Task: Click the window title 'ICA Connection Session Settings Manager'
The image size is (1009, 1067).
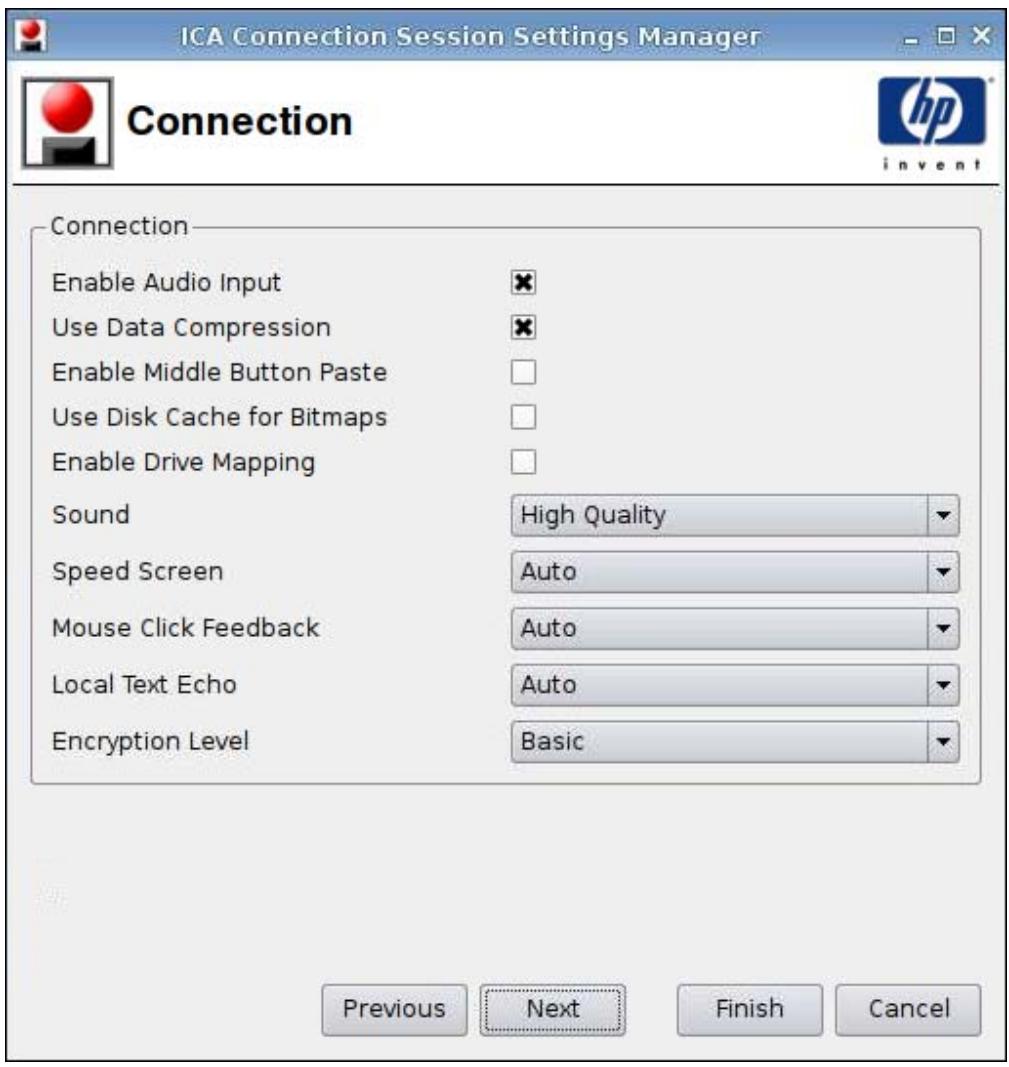Action: (x=469, y=36)
